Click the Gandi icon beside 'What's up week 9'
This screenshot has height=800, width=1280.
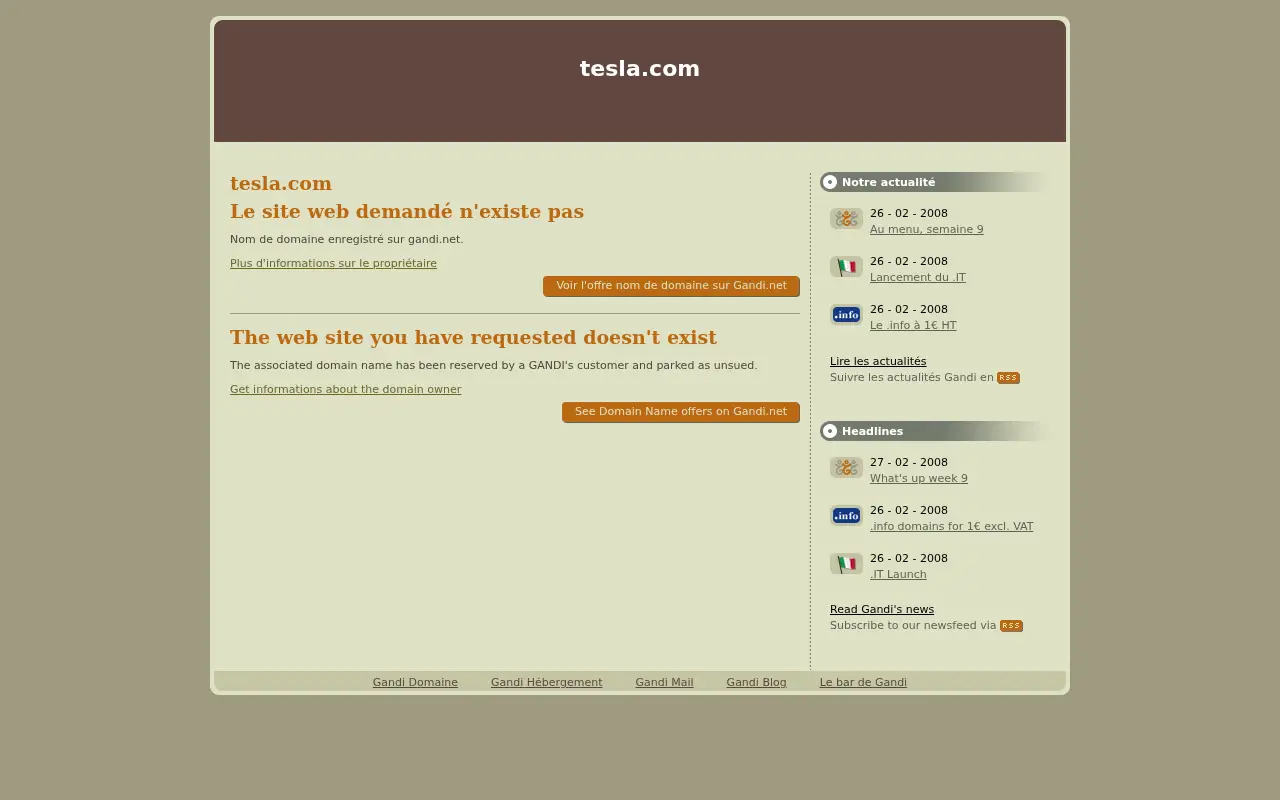point(846,468)
